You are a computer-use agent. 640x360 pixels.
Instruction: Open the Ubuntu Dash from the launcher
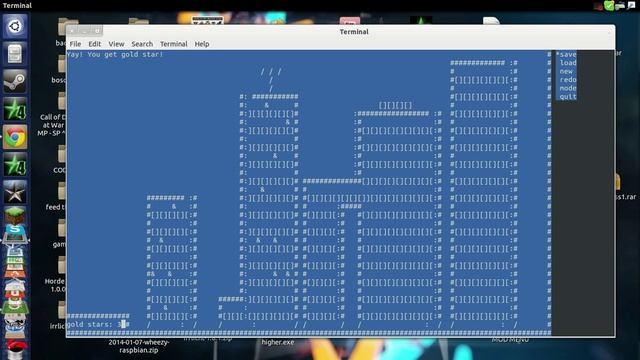15,27
